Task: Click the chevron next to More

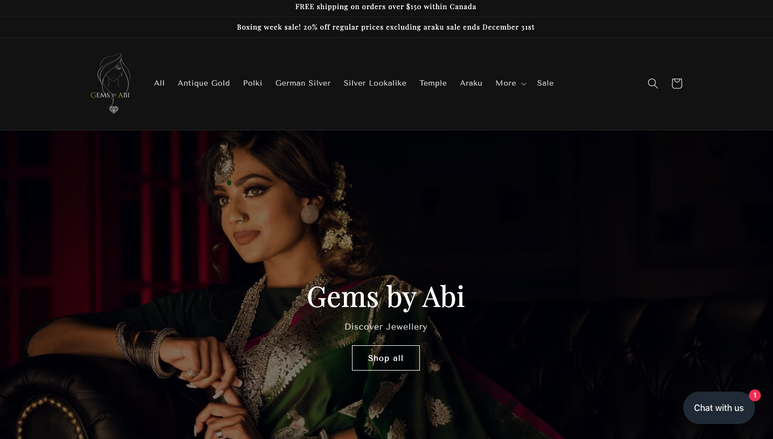Action: (x=524, y=84)
